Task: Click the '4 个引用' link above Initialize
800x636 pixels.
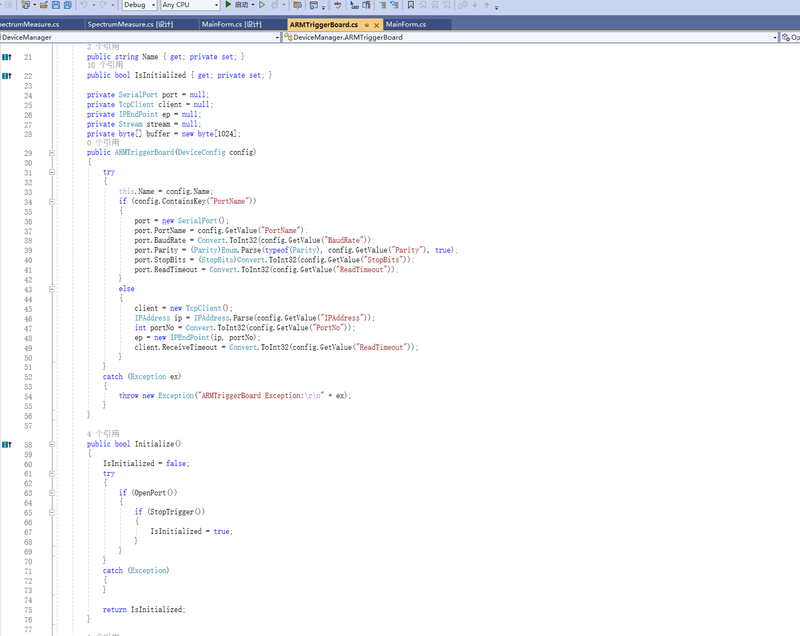Action: pos(103,434)
